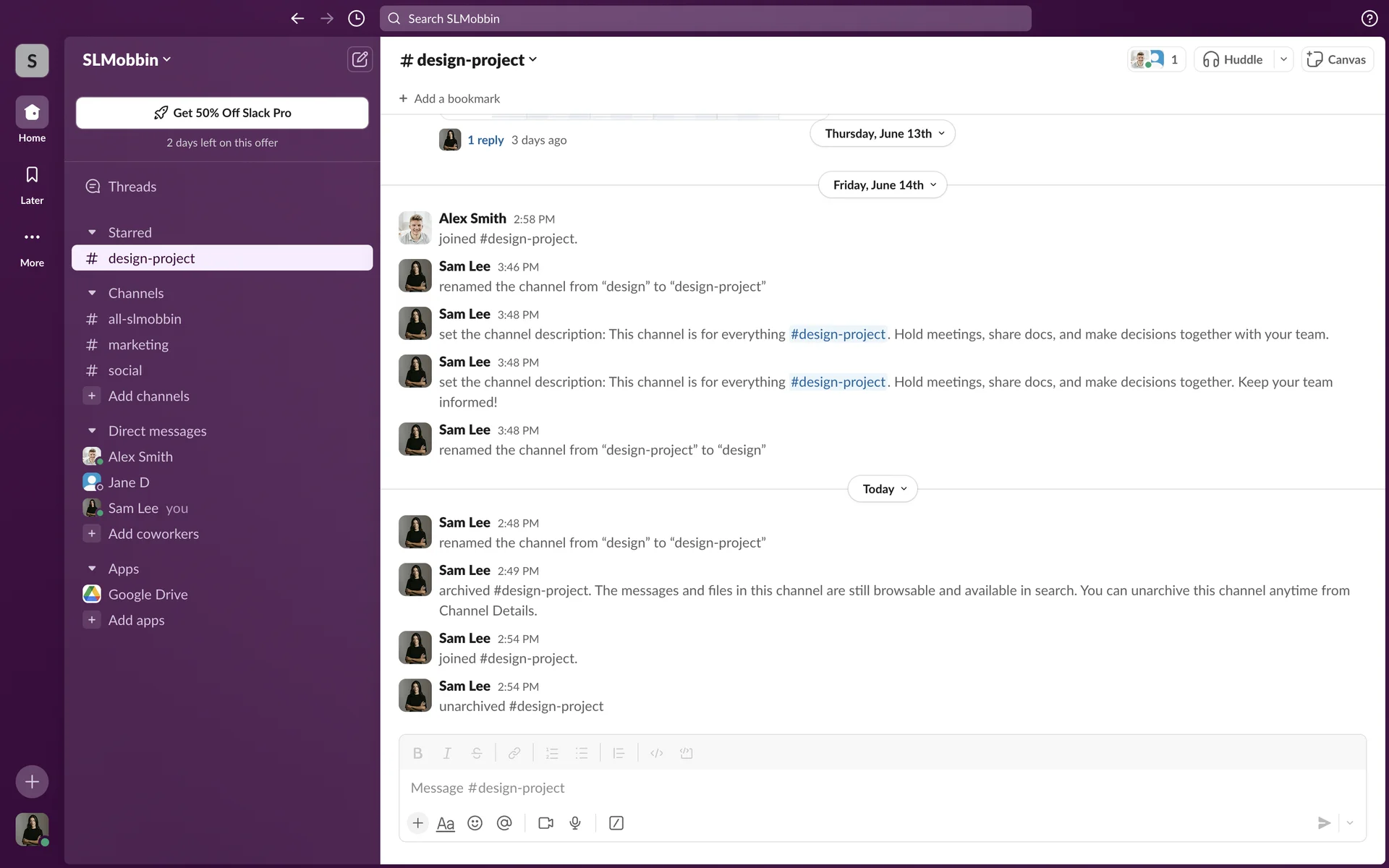Viewport: 1389px width, 868px height.
Task: Open the Huddle options dropdown arrow
Action: (1283, 59)
